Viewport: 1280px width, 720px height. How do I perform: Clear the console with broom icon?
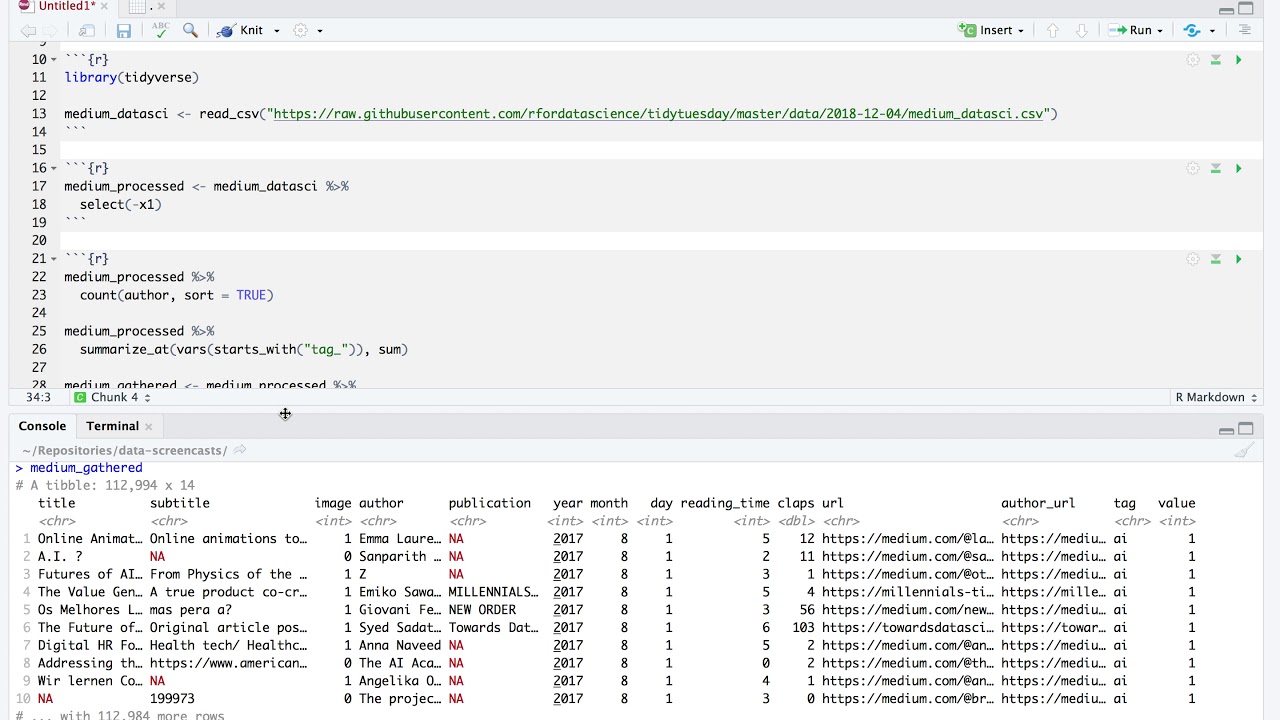pos(1244,451)
